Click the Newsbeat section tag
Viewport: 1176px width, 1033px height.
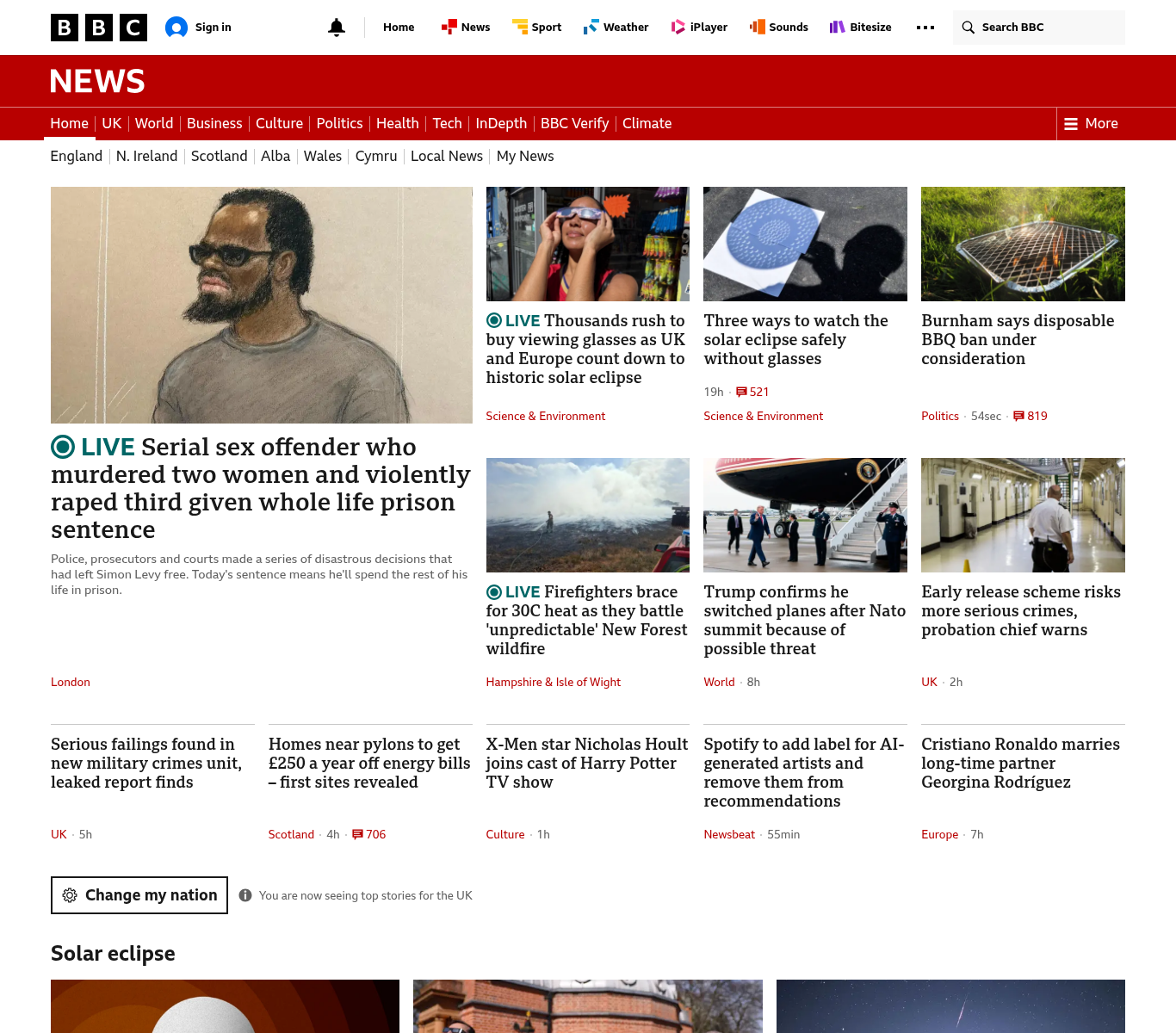[729, 834]
